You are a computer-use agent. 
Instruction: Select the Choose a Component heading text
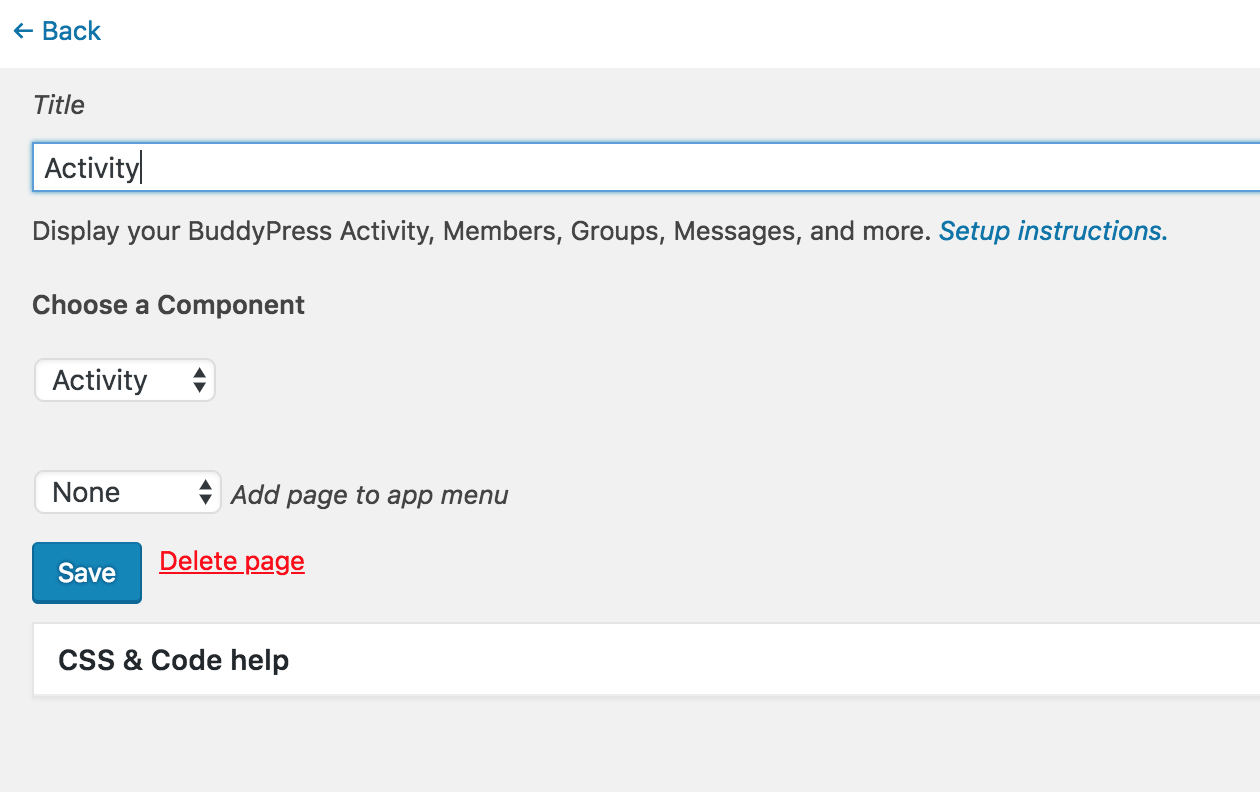(x=168, y=305)
